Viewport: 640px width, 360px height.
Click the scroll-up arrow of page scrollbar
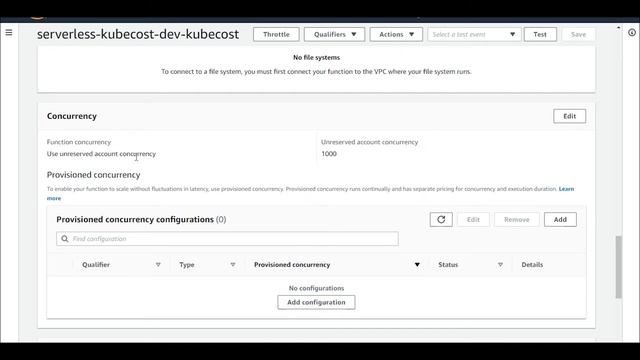point(619,28)
